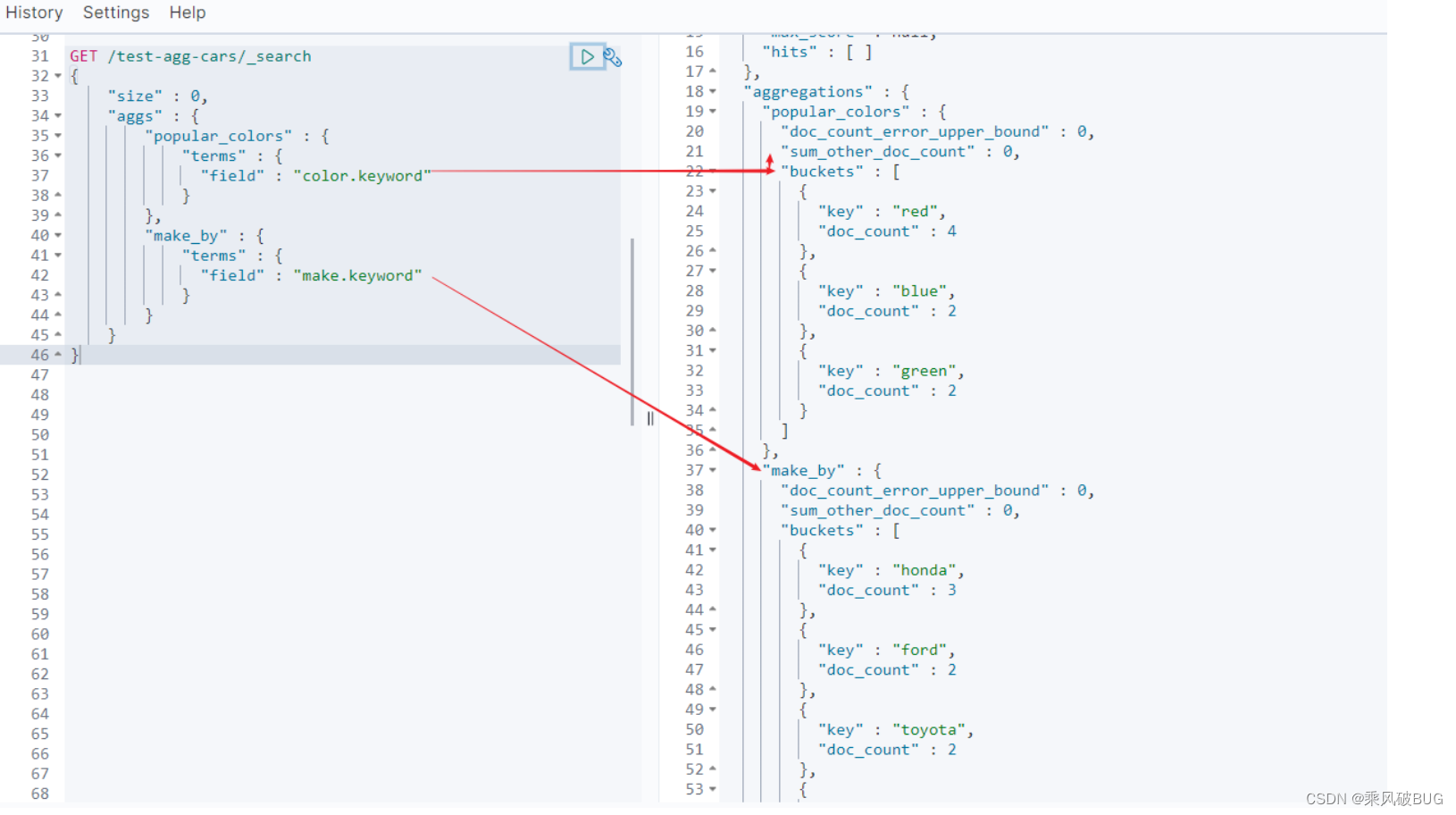Open the Help menu

(x=188, y=13)
